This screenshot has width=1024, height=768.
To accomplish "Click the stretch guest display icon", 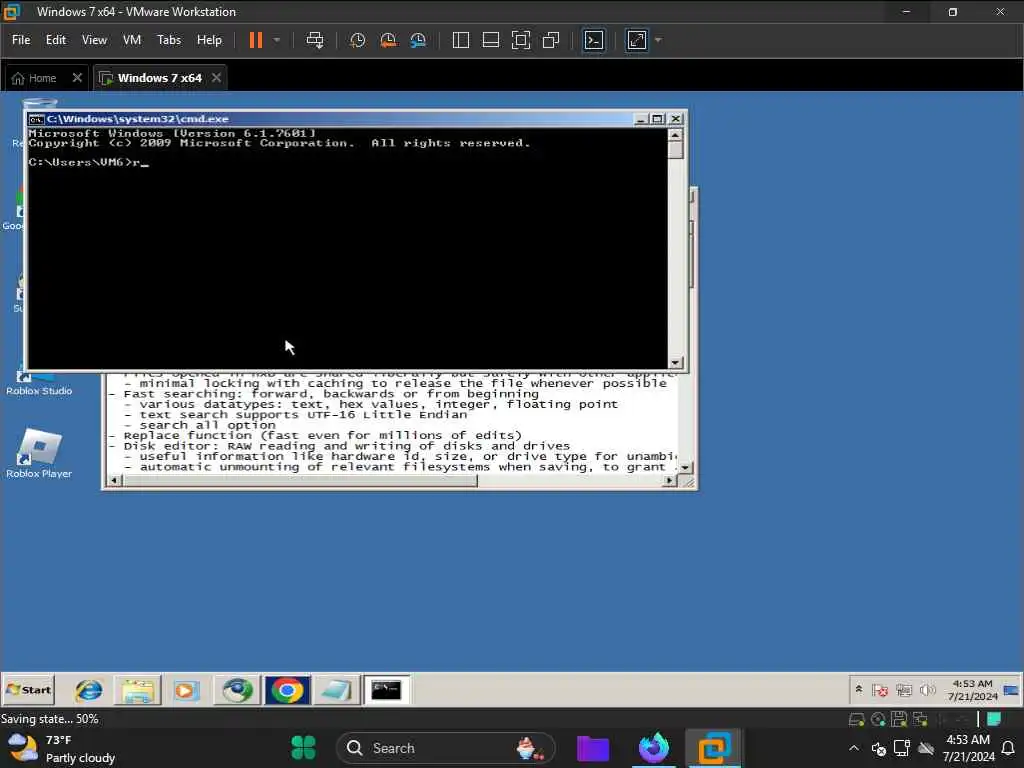I will pyautogui.click(x=637, y=40).
